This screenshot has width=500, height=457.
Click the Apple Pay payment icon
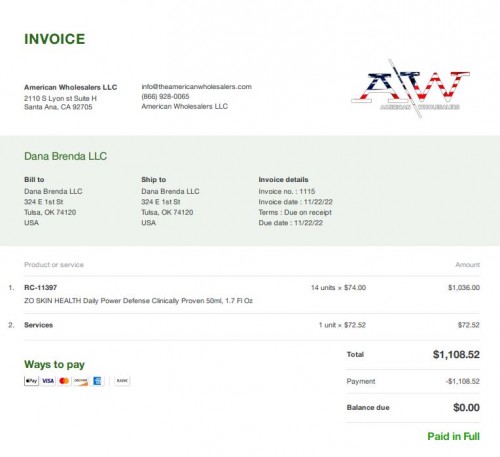tap(31, 381)
